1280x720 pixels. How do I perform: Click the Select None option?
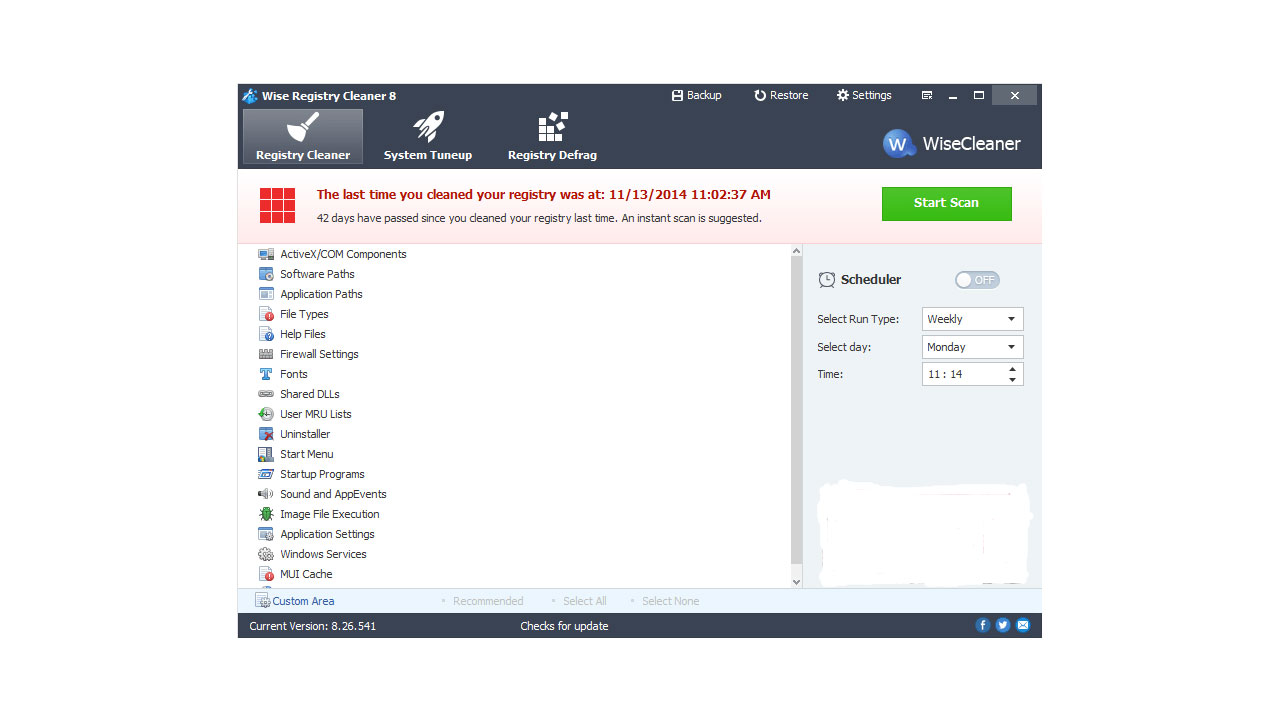671,601
